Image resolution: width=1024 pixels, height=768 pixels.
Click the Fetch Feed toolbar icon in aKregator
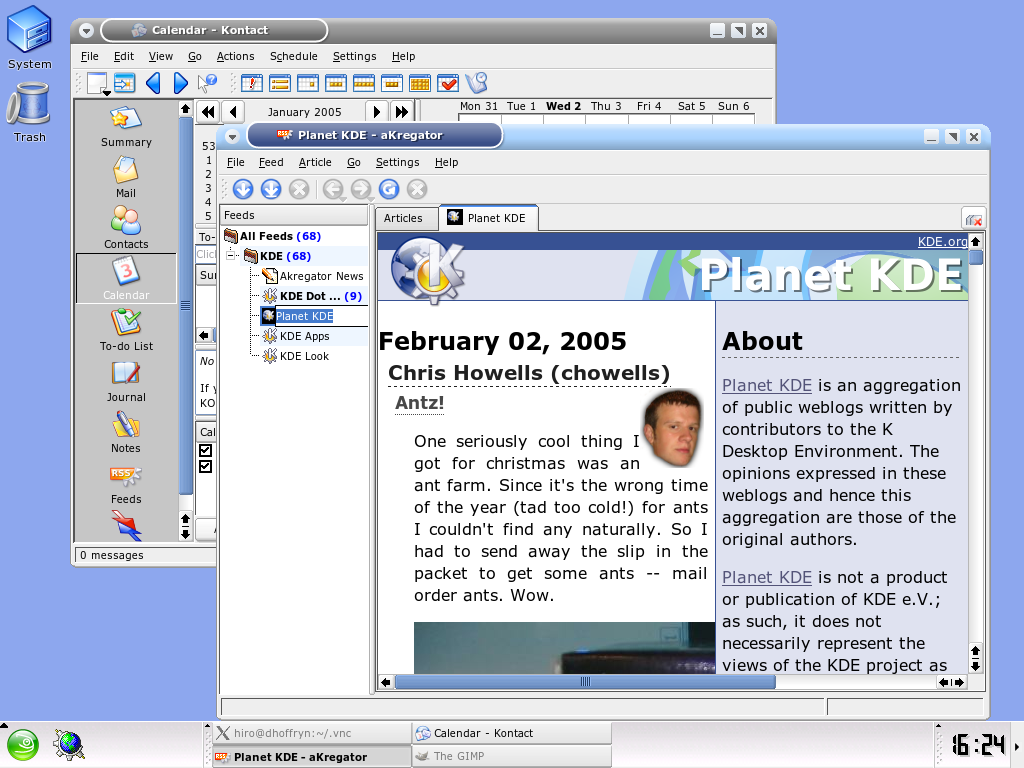point(243,189)
